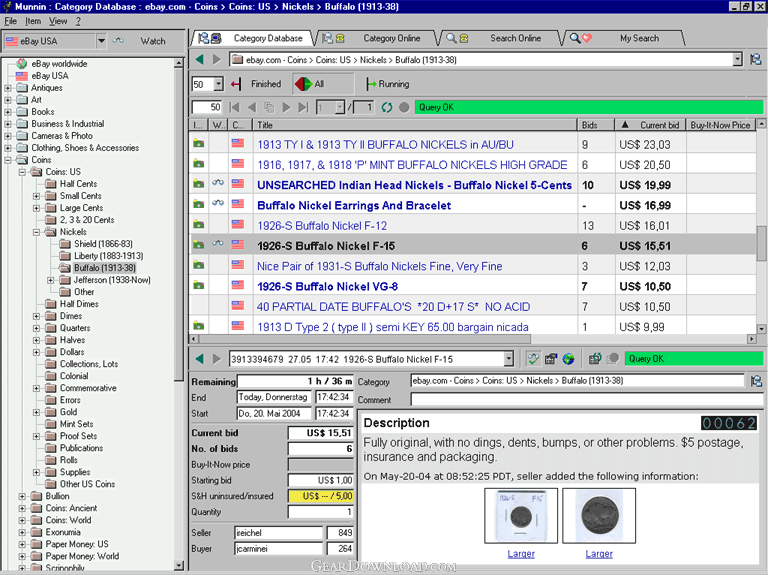Viewport: 768px width, 575px height.
Task: Switch to Category Online tab
Action: click(380, 38)
